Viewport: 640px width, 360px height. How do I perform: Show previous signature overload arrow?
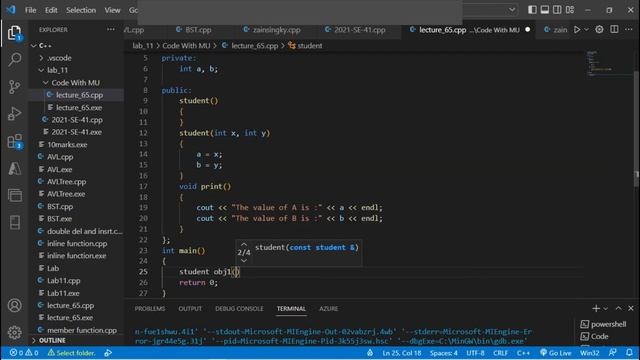point(244,244)
